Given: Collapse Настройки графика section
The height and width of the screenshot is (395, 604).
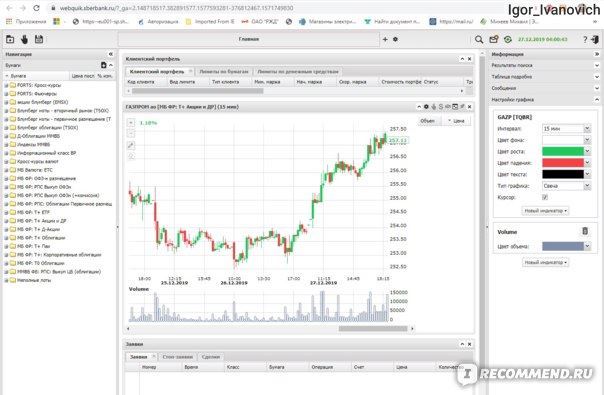Looking at the screenshot, I should click(x=597, y=99).
